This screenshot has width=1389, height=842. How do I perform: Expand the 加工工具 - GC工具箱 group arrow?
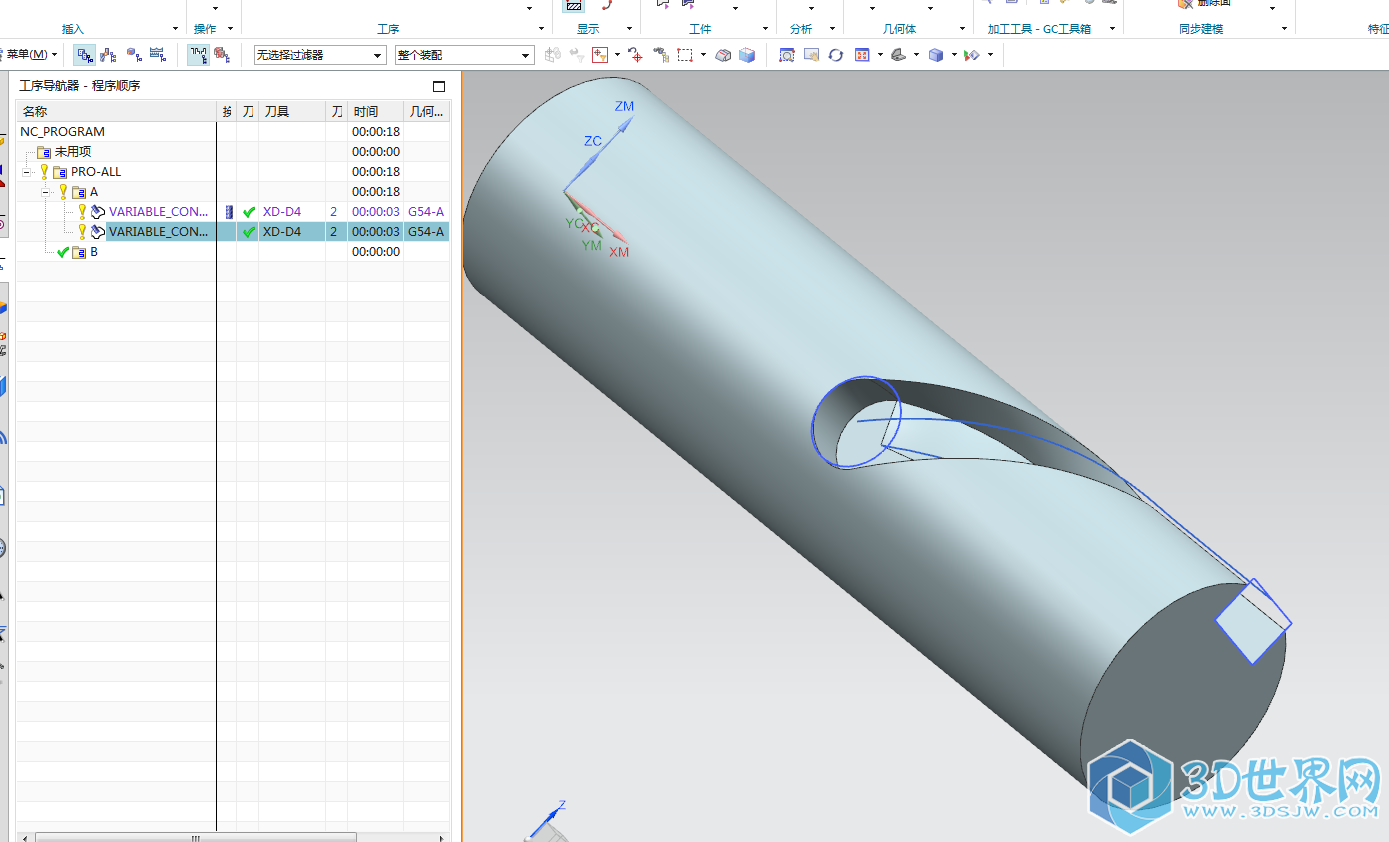[x=1112, y=29]
